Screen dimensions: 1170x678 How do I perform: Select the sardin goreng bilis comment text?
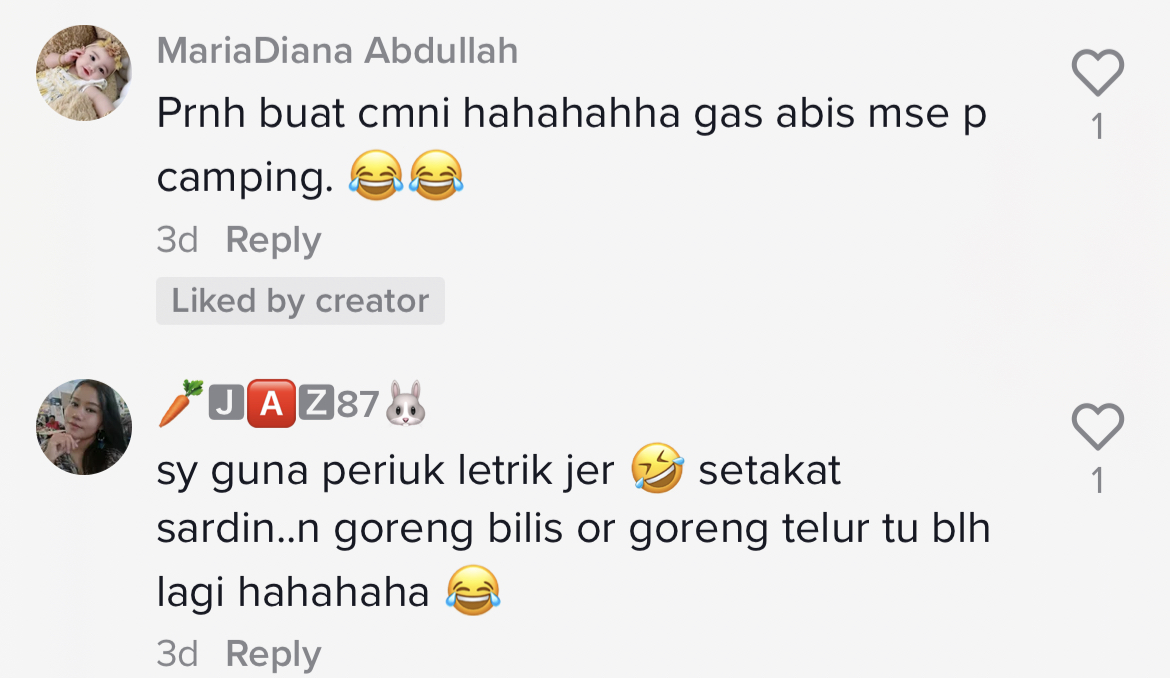point(573,530)
